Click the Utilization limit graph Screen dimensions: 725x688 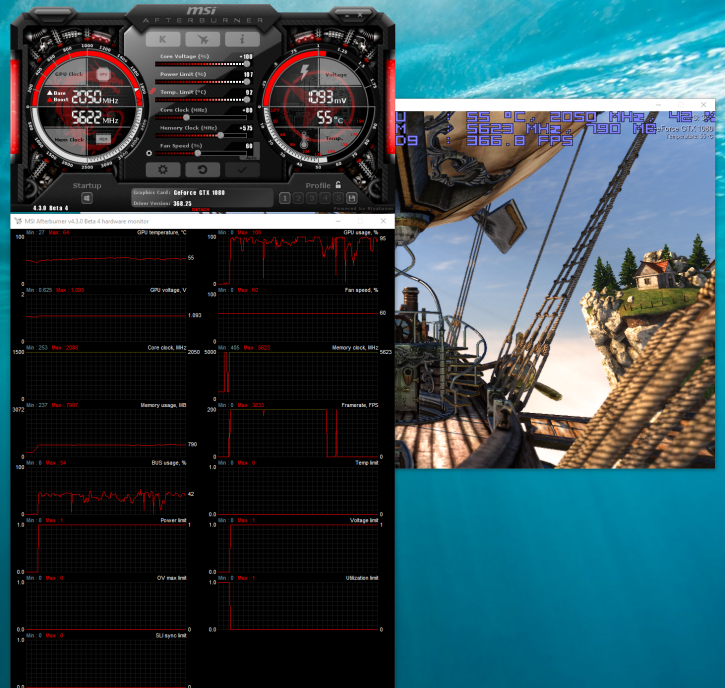298,605
